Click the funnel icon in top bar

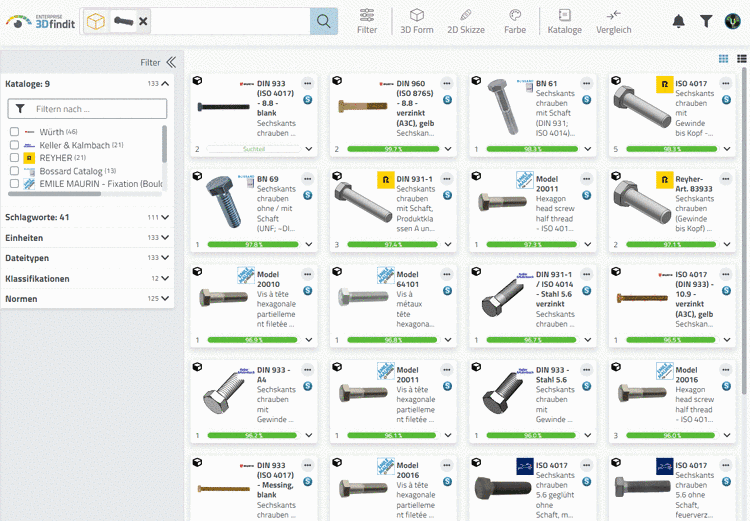click(x=706, y=21)
